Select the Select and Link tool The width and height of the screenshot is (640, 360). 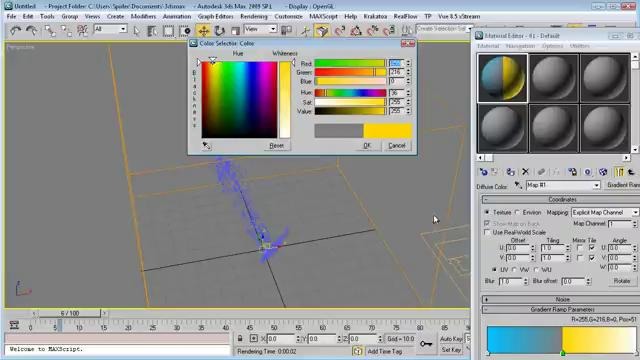coord(50,30)
